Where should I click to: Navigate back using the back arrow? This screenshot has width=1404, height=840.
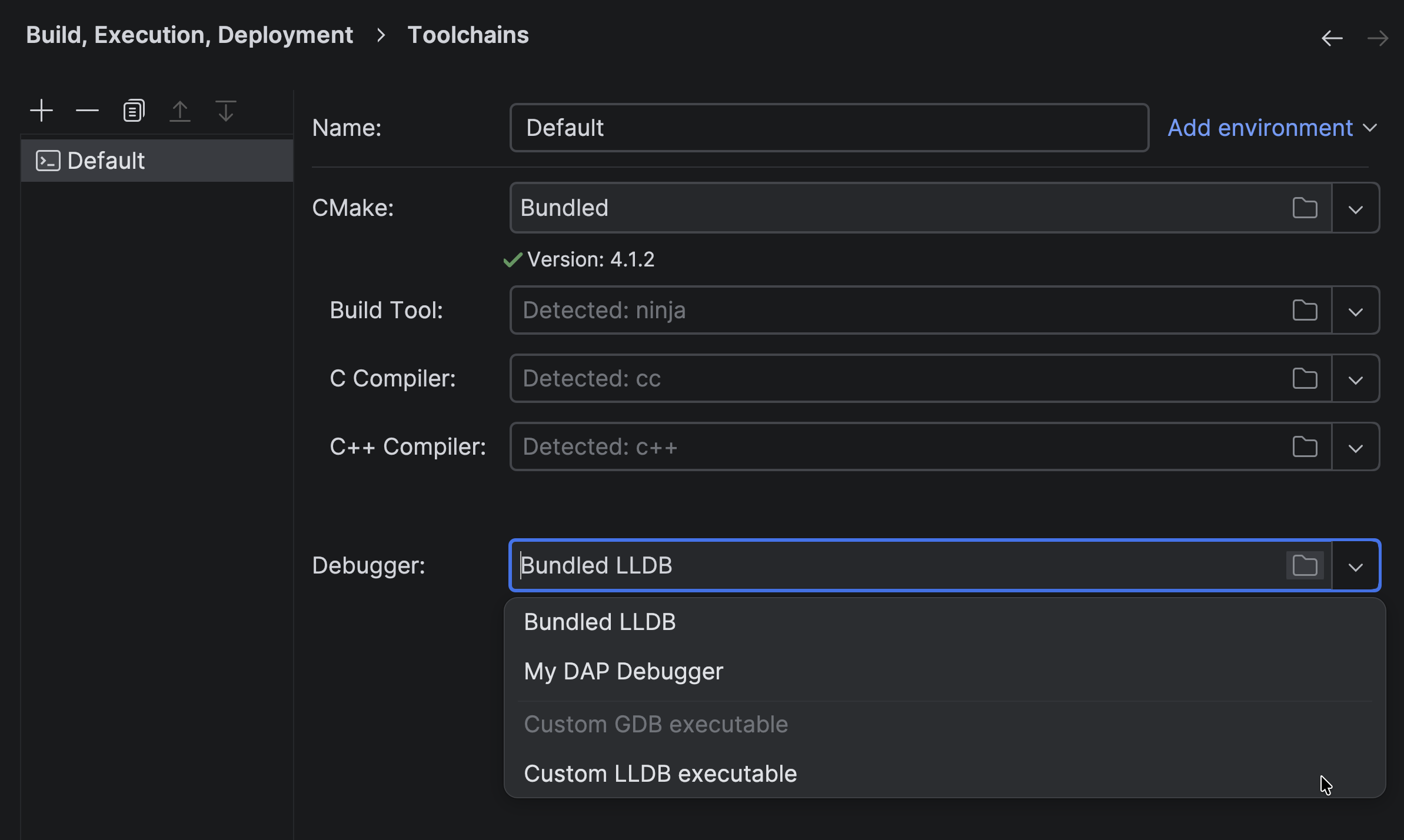[1332, 37]
